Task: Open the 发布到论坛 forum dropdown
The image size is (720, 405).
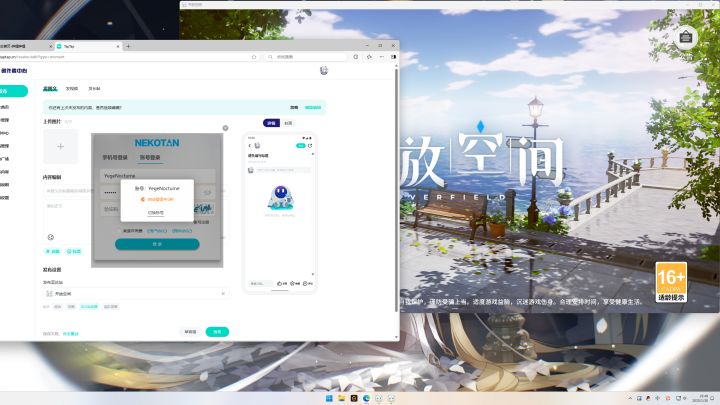Action: click(x=136, y=293)
